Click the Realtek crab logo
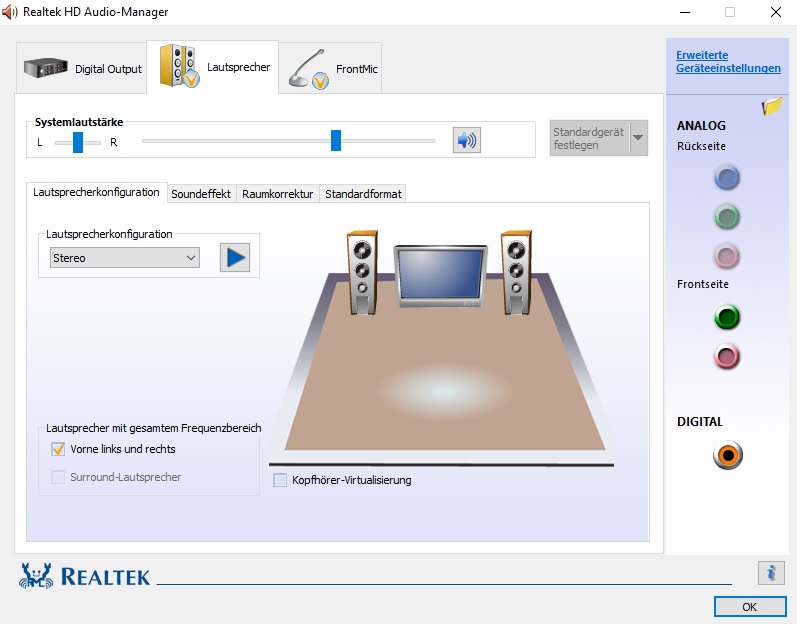Viewport: 797px width, 624px height. tap(36, 576)
